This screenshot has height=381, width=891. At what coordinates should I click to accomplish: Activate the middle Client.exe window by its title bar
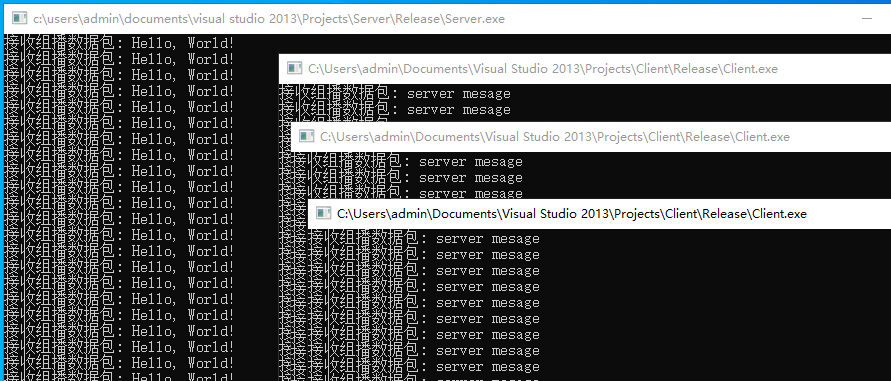click(x=555, y=137)
